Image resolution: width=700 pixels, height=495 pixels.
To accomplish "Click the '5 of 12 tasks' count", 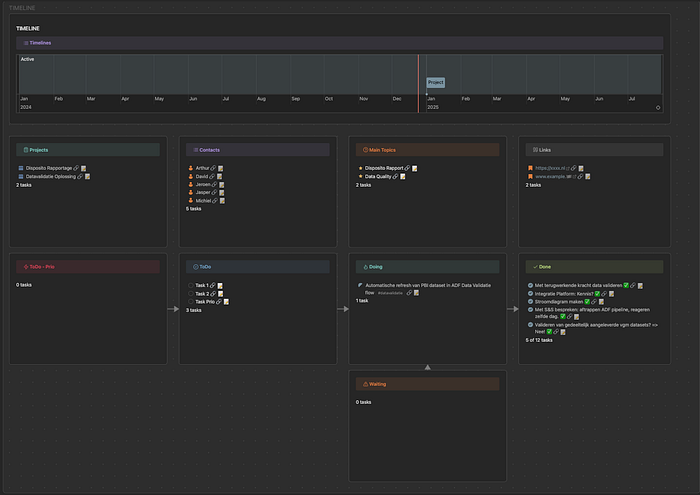I will [x=539, y=340].
